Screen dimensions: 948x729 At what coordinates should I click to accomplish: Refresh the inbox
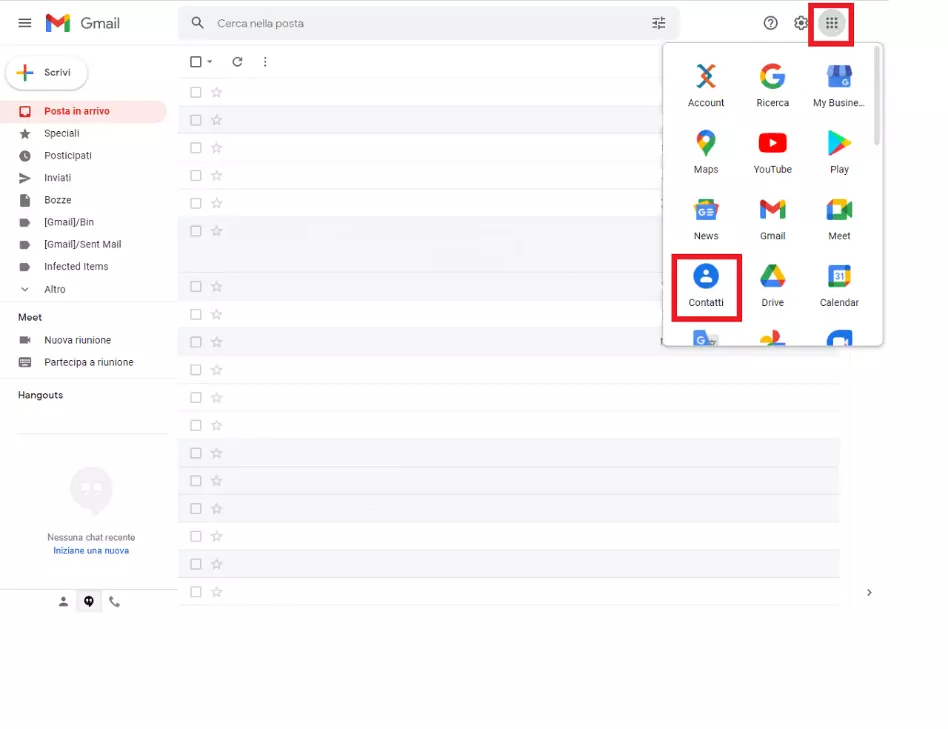(x=237, y=62)
